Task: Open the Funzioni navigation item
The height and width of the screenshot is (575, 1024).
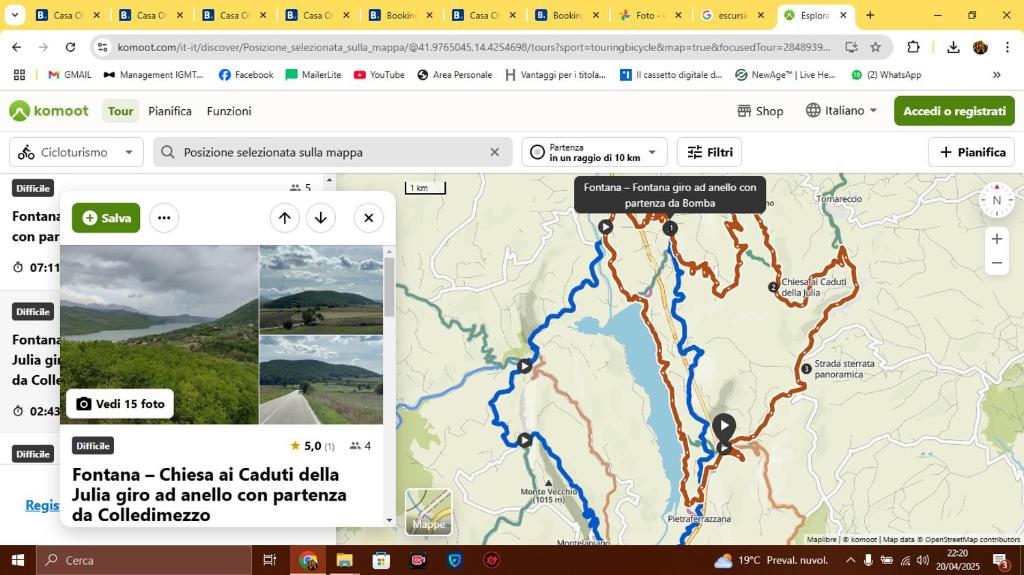Action: (229, 111)
